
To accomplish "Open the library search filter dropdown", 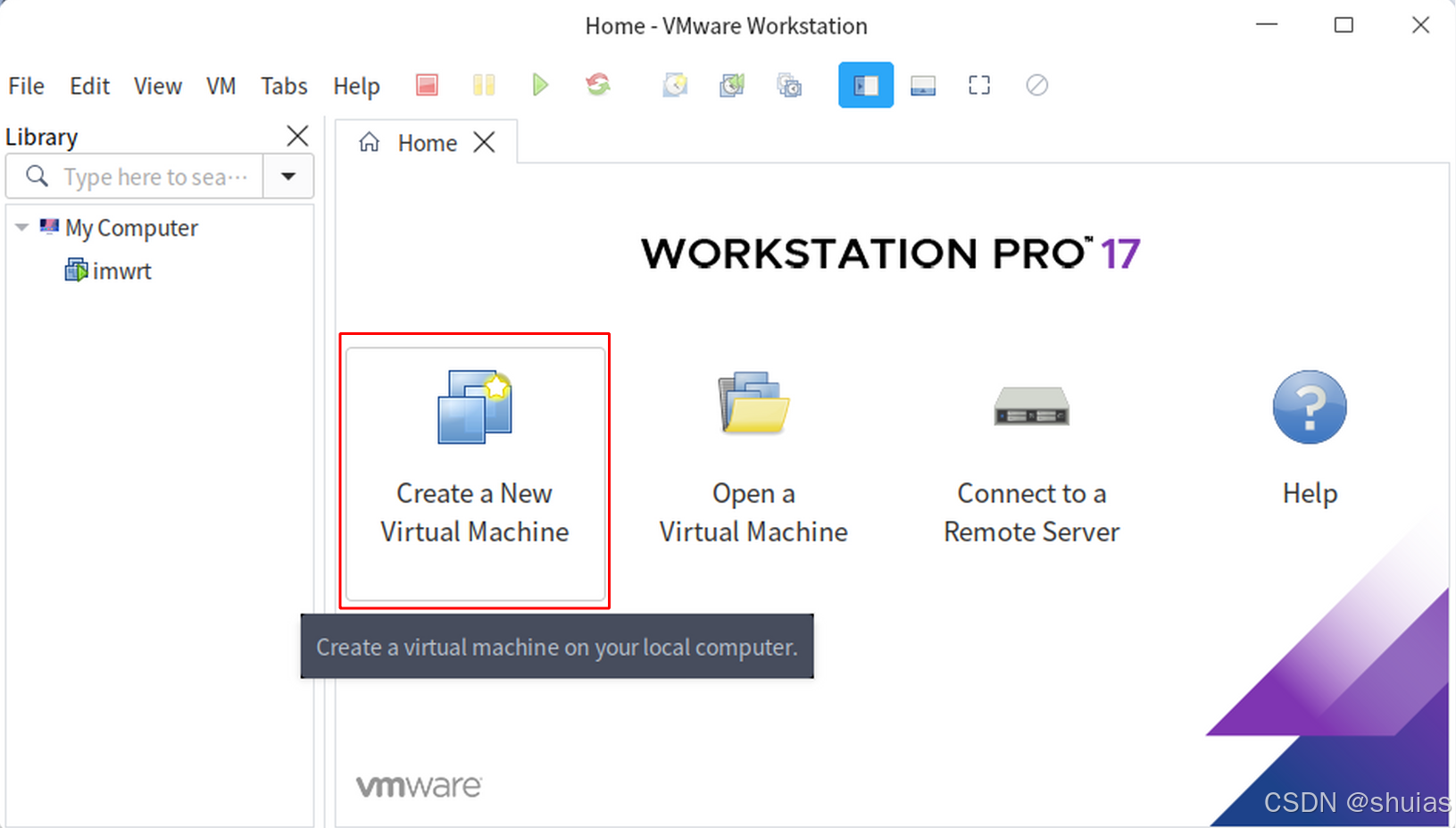I will coord(288,176).
